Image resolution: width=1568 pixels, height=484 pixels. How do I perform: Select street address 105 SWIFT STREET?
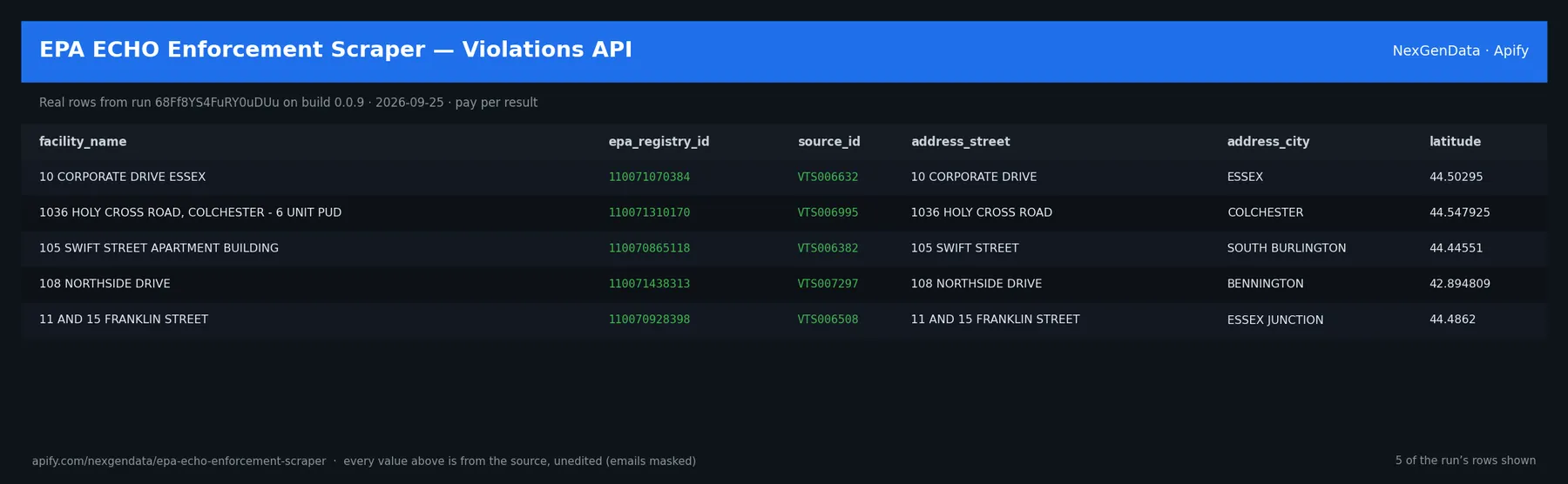click(x=964, y=248)
